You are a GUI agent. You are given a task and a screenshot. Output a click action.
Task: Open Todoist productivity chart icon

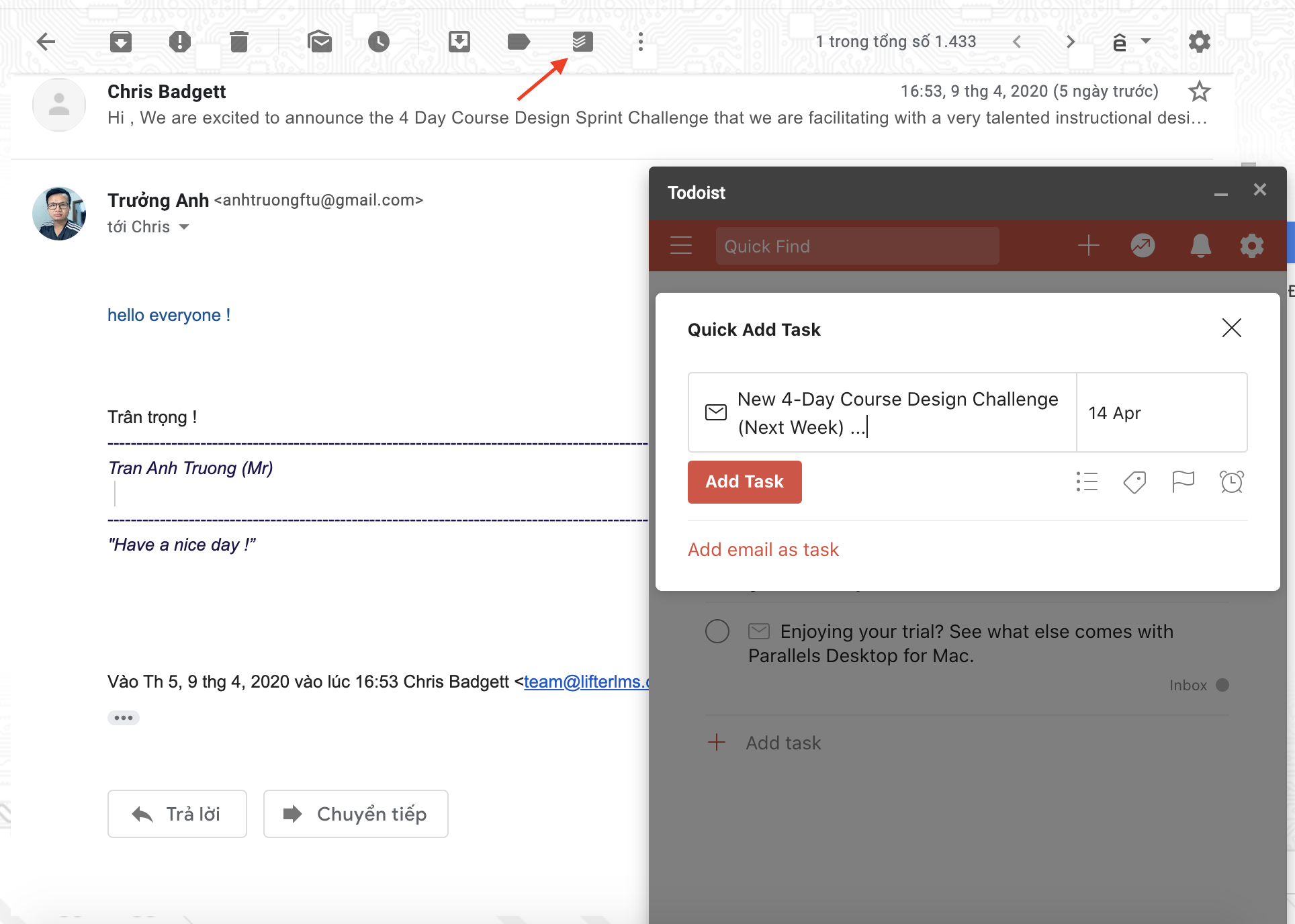(1143, 246)
